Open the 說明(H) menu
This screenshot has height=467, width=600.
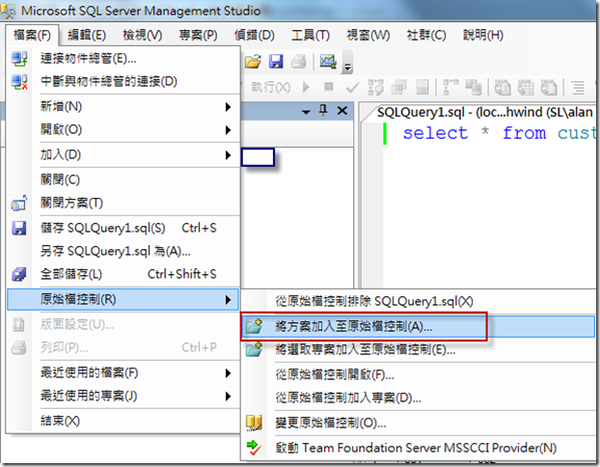pyautogui.click(x=483, y=35)
